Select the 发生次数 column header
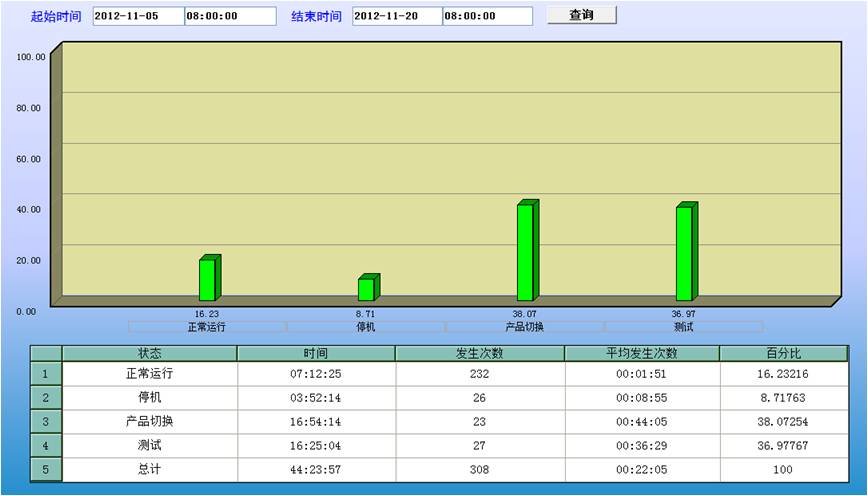This screenshot has height=496, width=868. pos(479,353)
